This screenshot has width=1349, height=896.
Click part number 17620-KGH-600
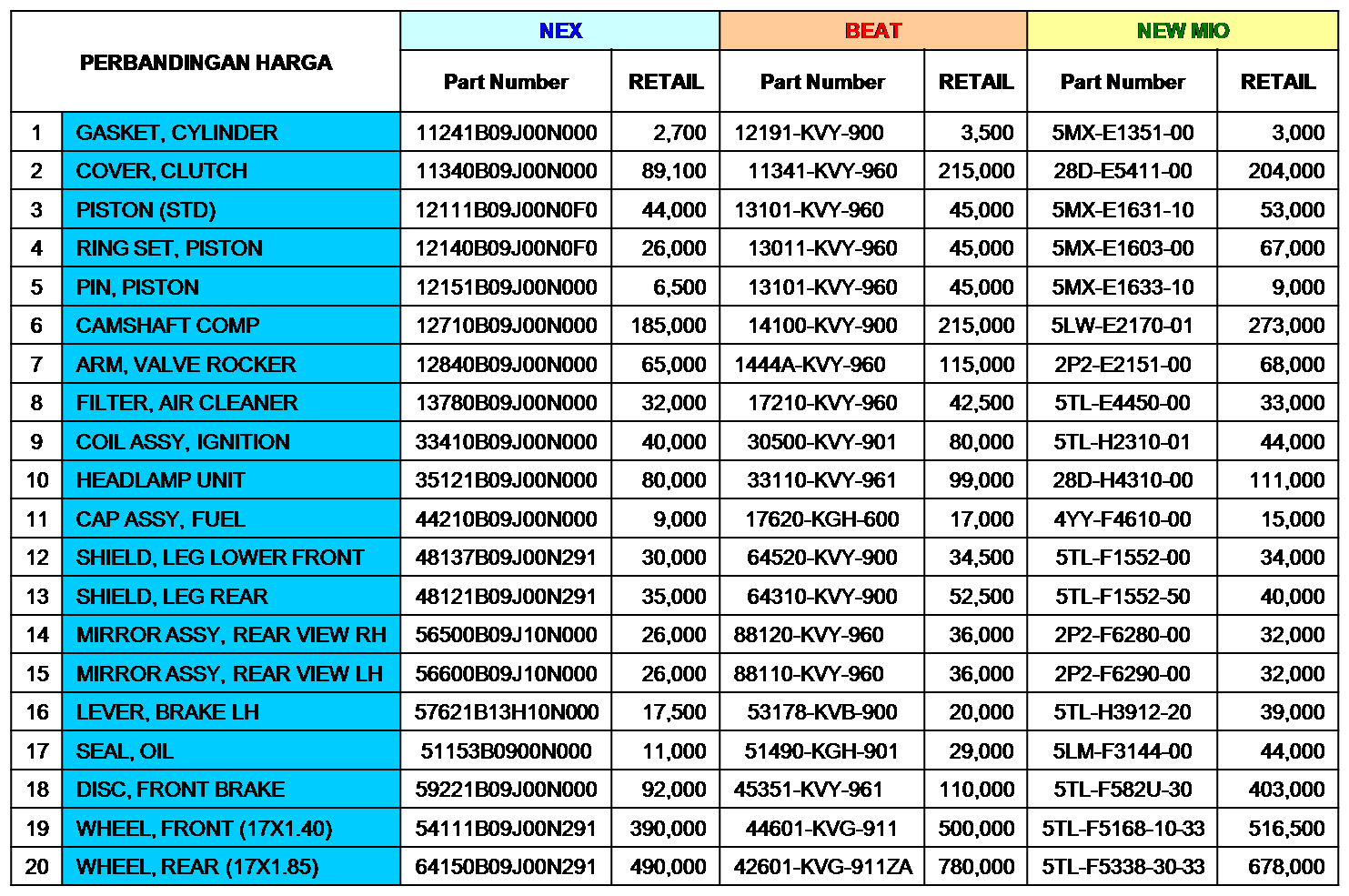[822, 519]
